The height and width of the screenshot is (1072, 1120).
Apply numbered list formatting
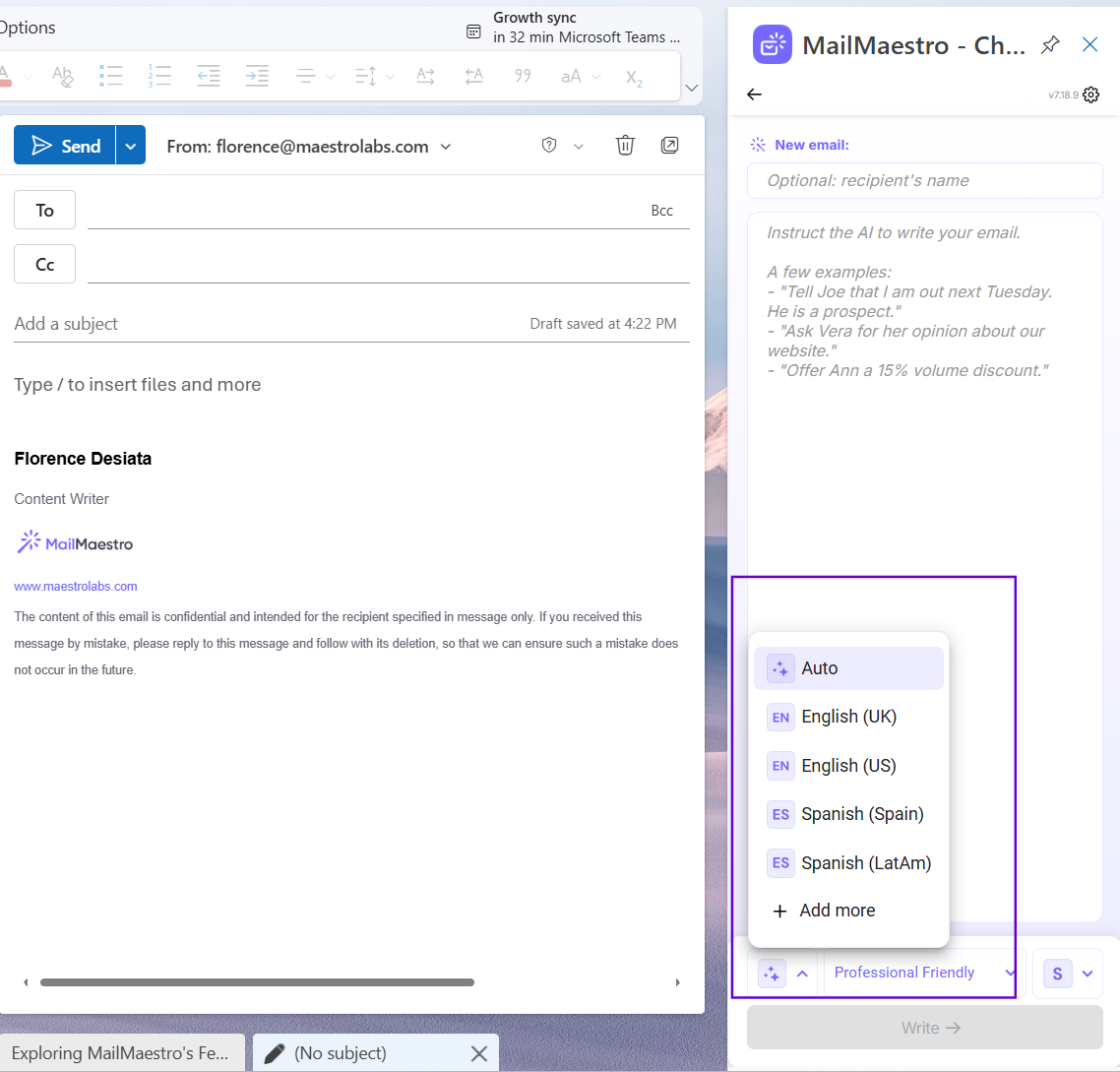point(159,76)
